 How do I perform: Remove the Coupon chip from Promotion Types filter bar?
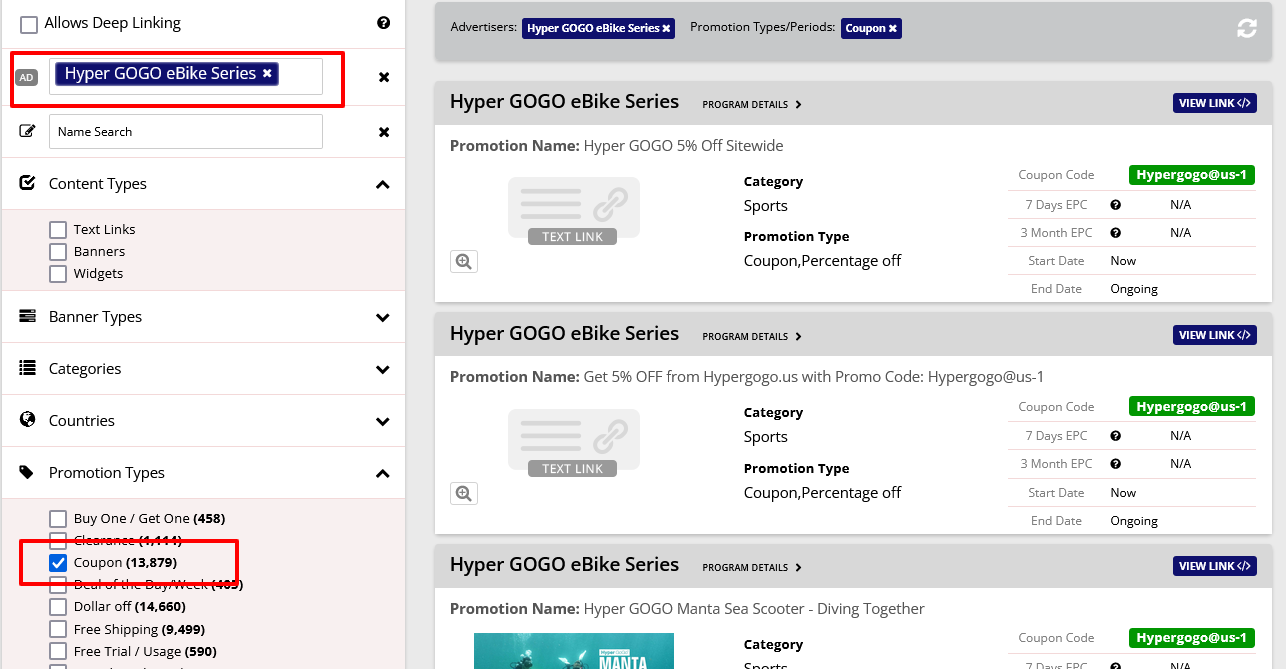[892, 29]
